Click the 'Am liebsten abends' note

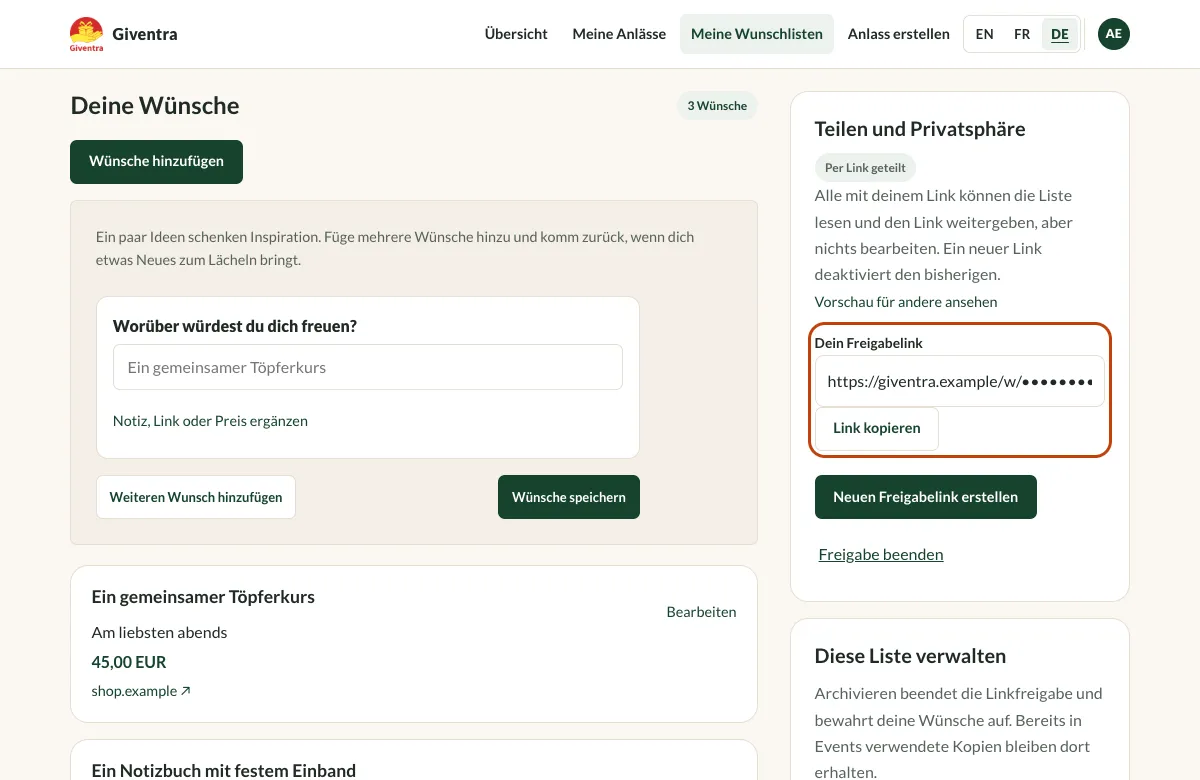[159, 632]
